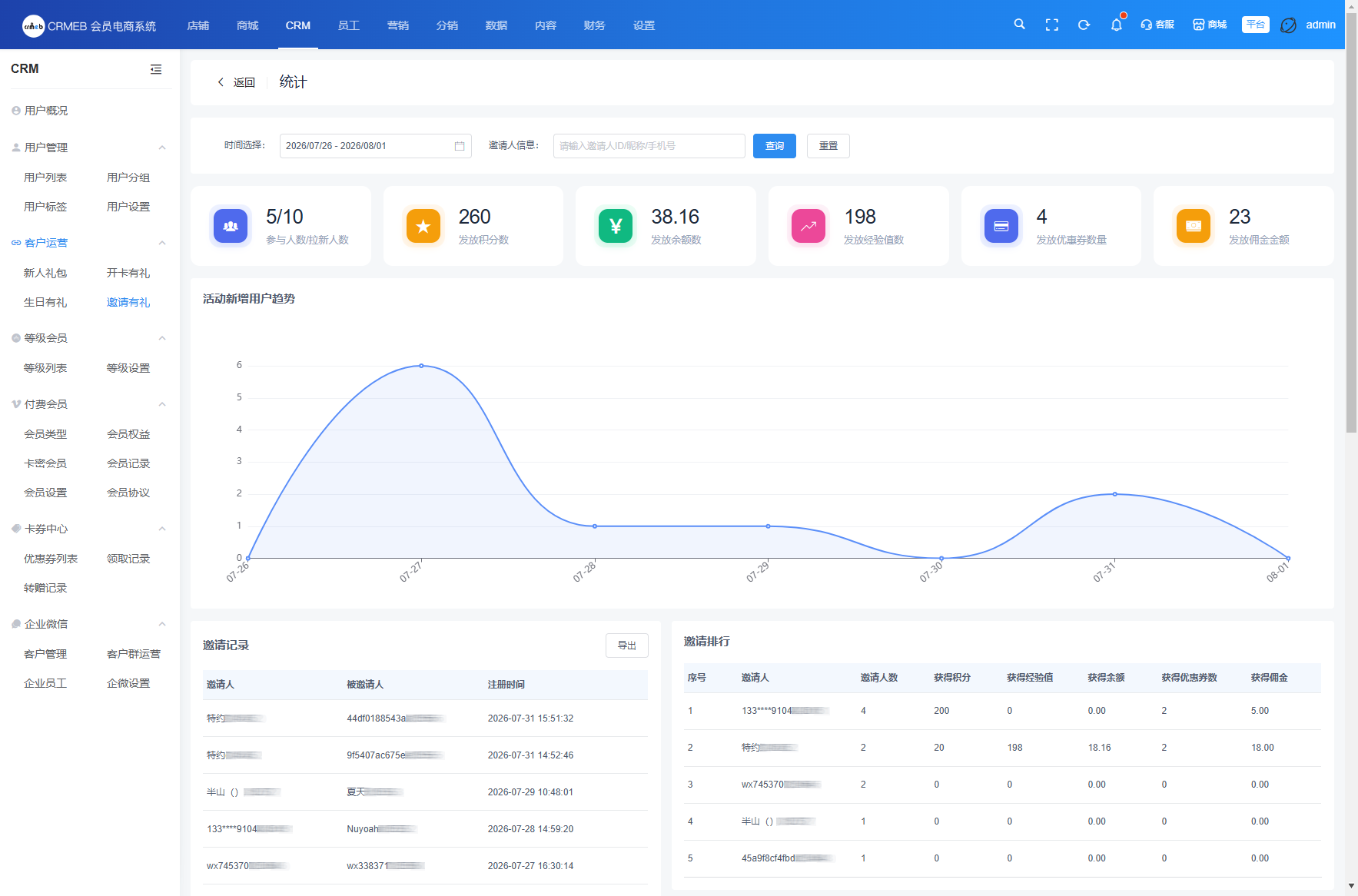Click the 发放佣金金额 icon
The image size is (1358, 896).
pos(1194,226)
